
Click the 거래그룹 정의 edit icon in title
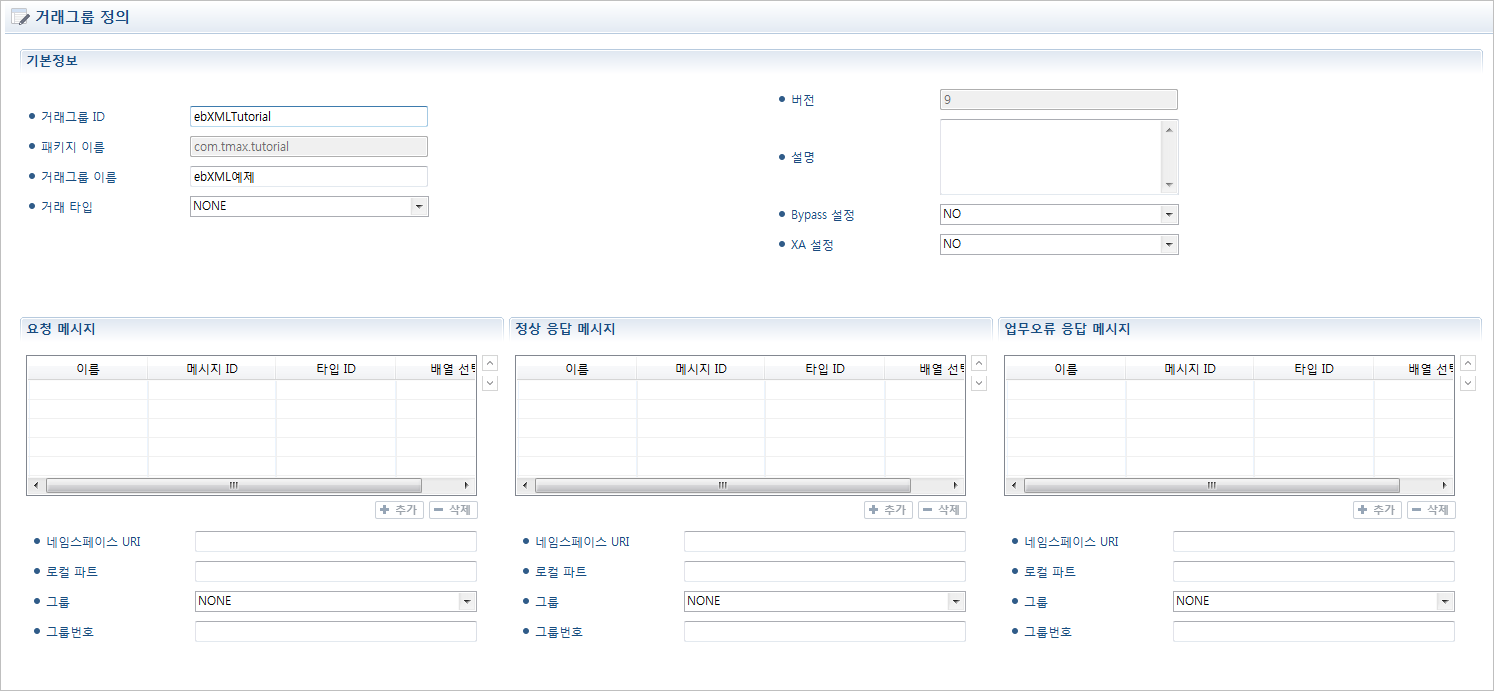19,17
